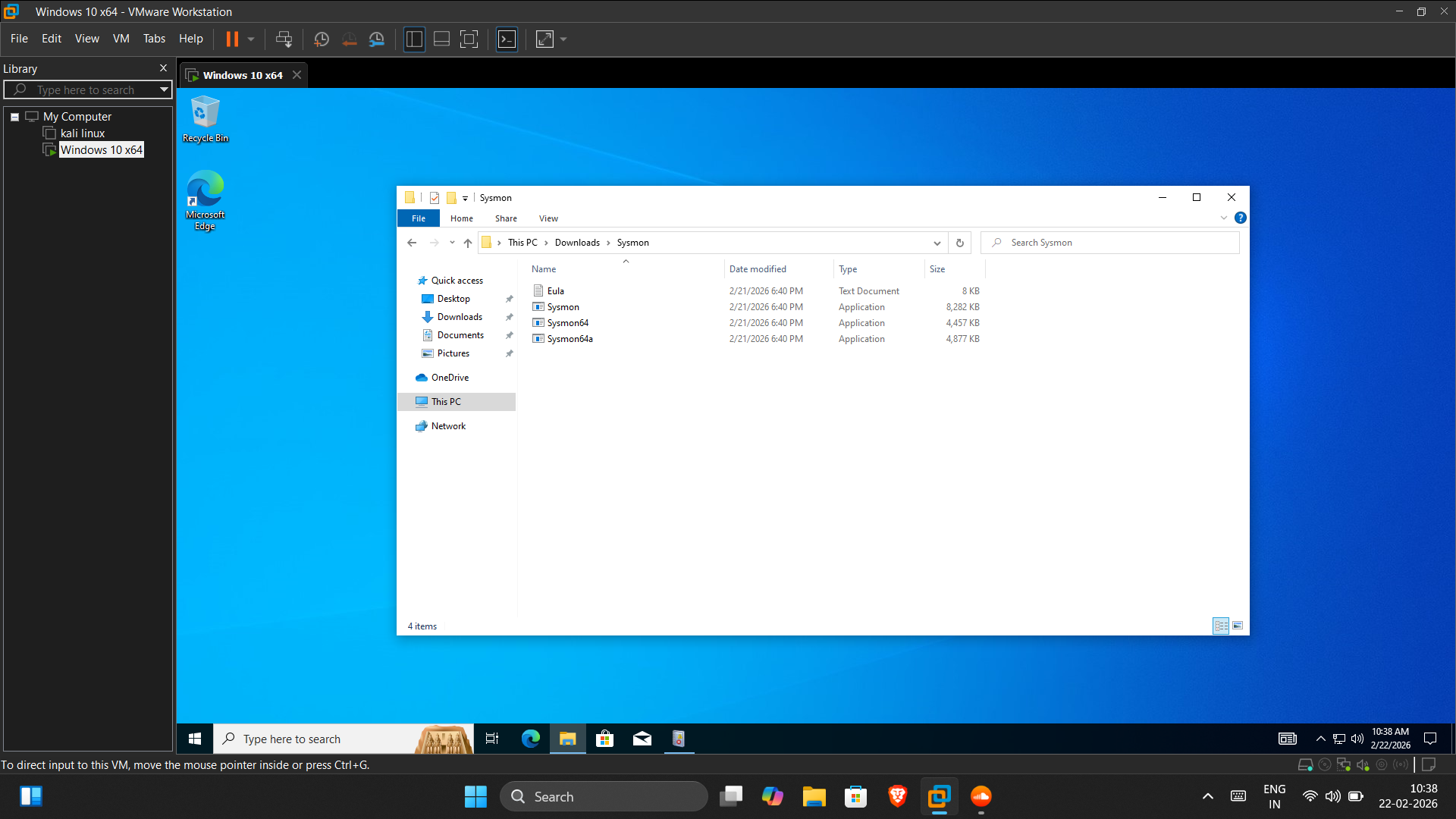Revert the VM to its previous snapshot
1456x819 pixels.
tap(349, 39)
